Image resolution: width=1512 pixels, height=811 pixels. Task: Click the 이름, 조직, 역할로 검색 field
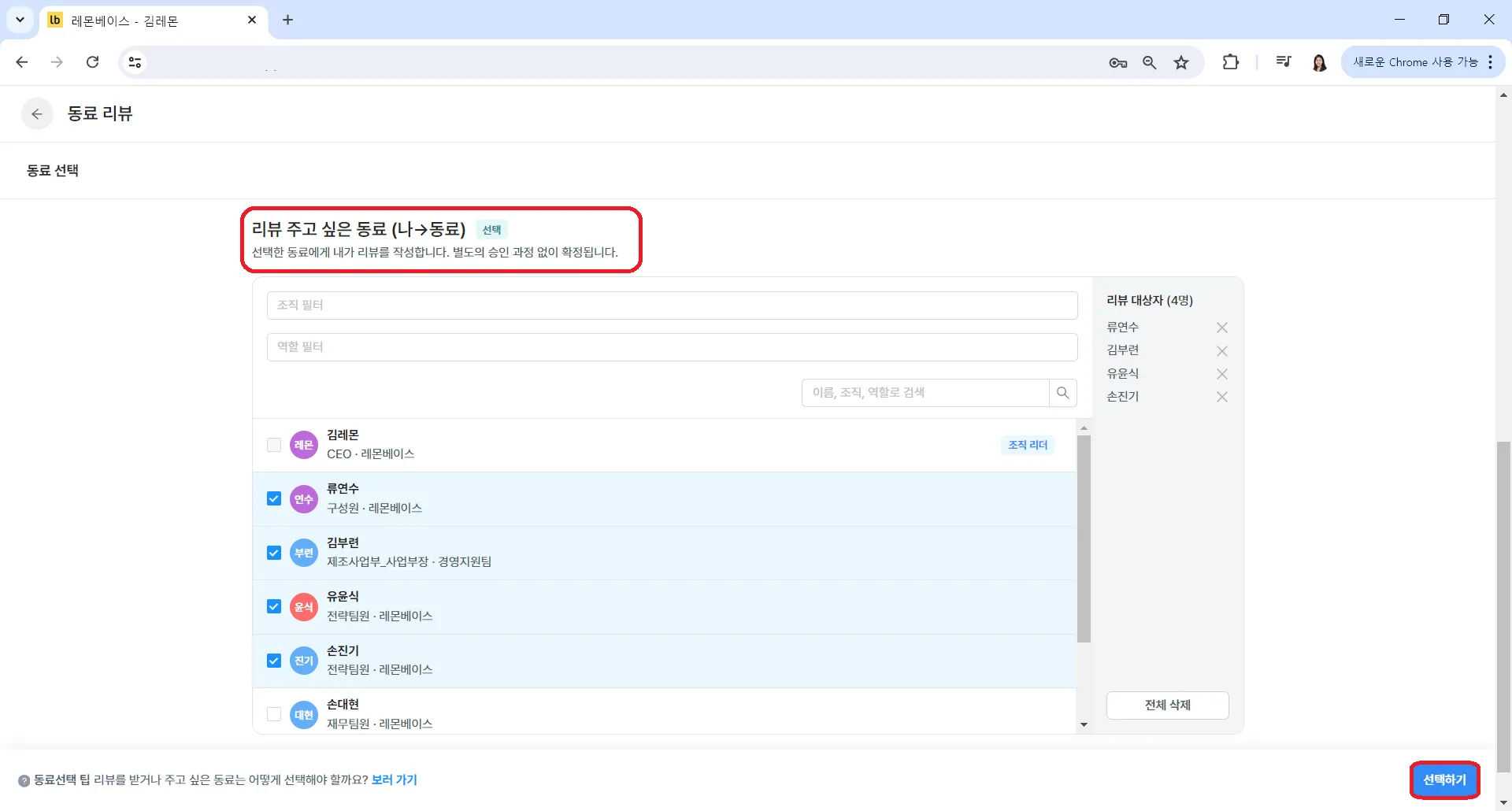click(925, 393)
